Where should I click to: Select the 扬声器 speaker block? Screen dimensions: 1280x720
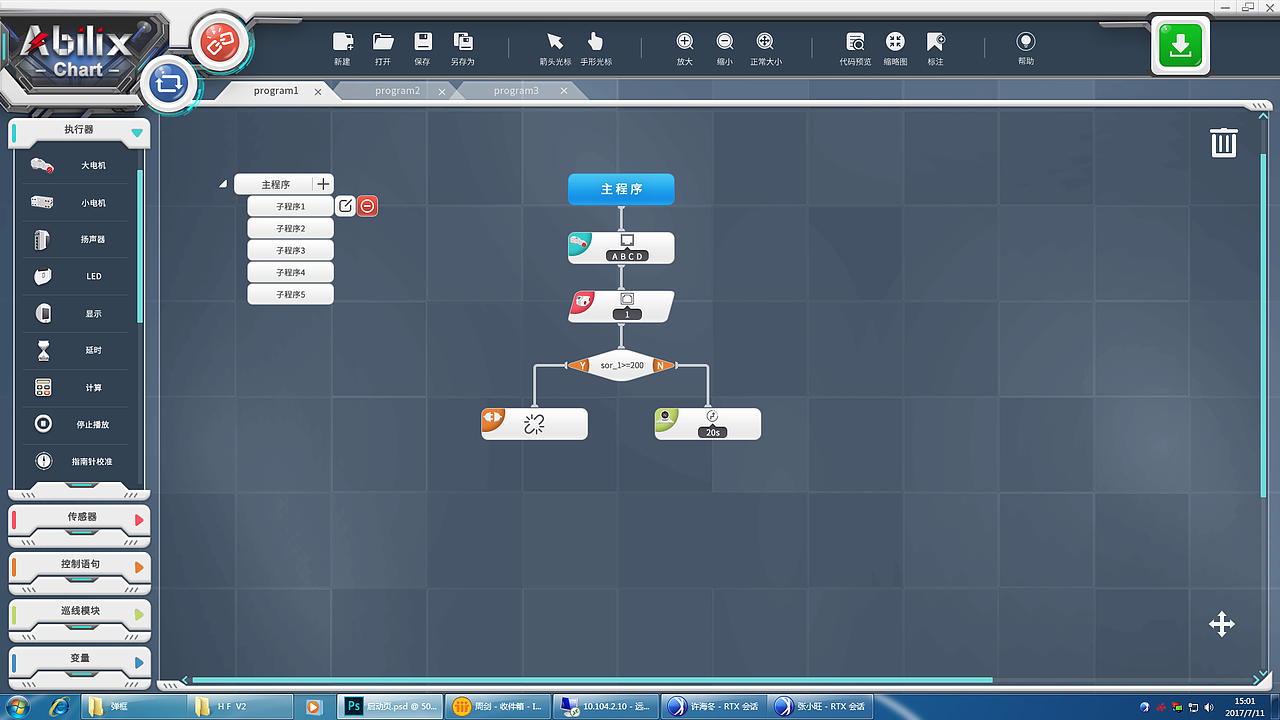[76, 239]
